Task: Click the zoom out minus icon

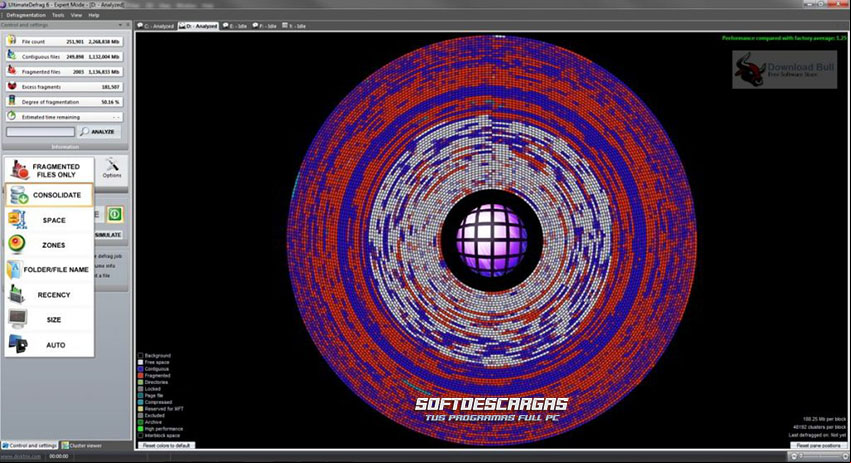Action: pos(795,456)
